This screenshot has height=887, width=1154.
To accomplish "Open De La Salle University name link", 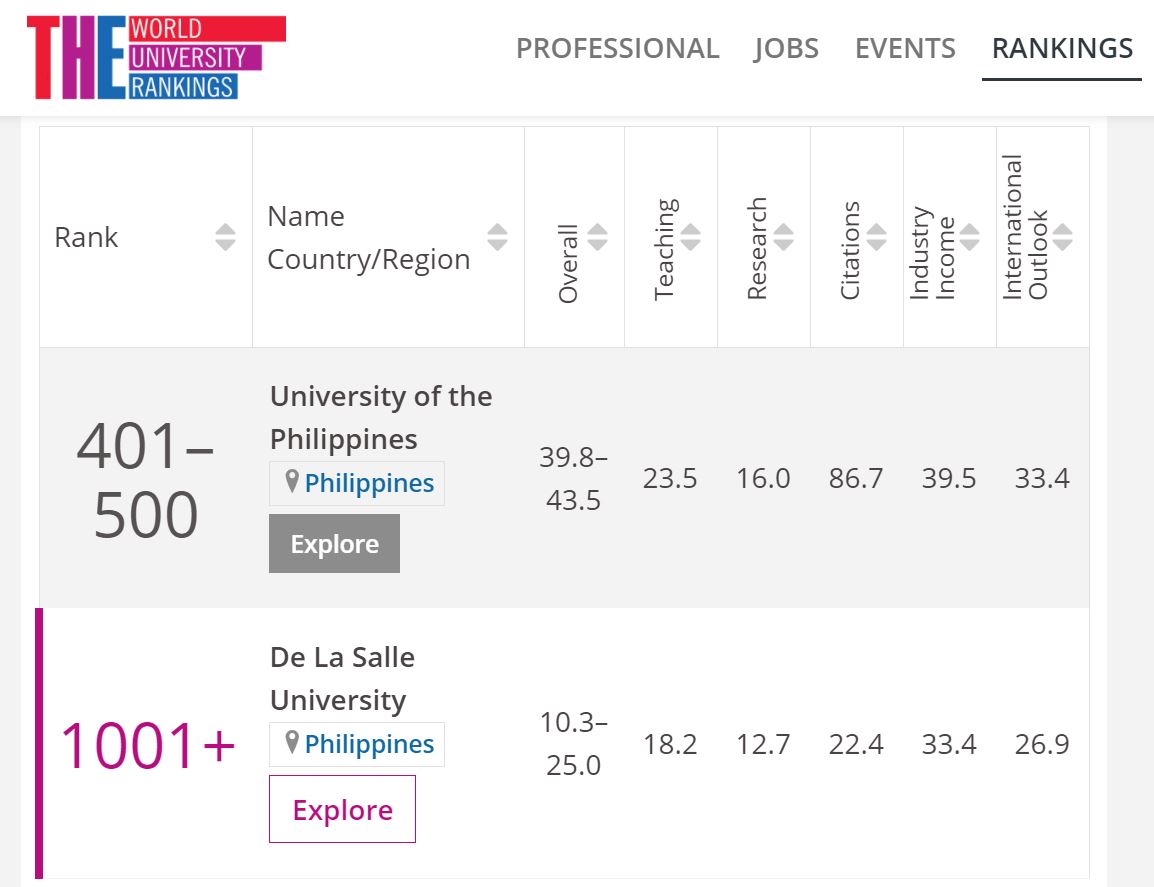I will pyautogui.click(x=342, y=679).
